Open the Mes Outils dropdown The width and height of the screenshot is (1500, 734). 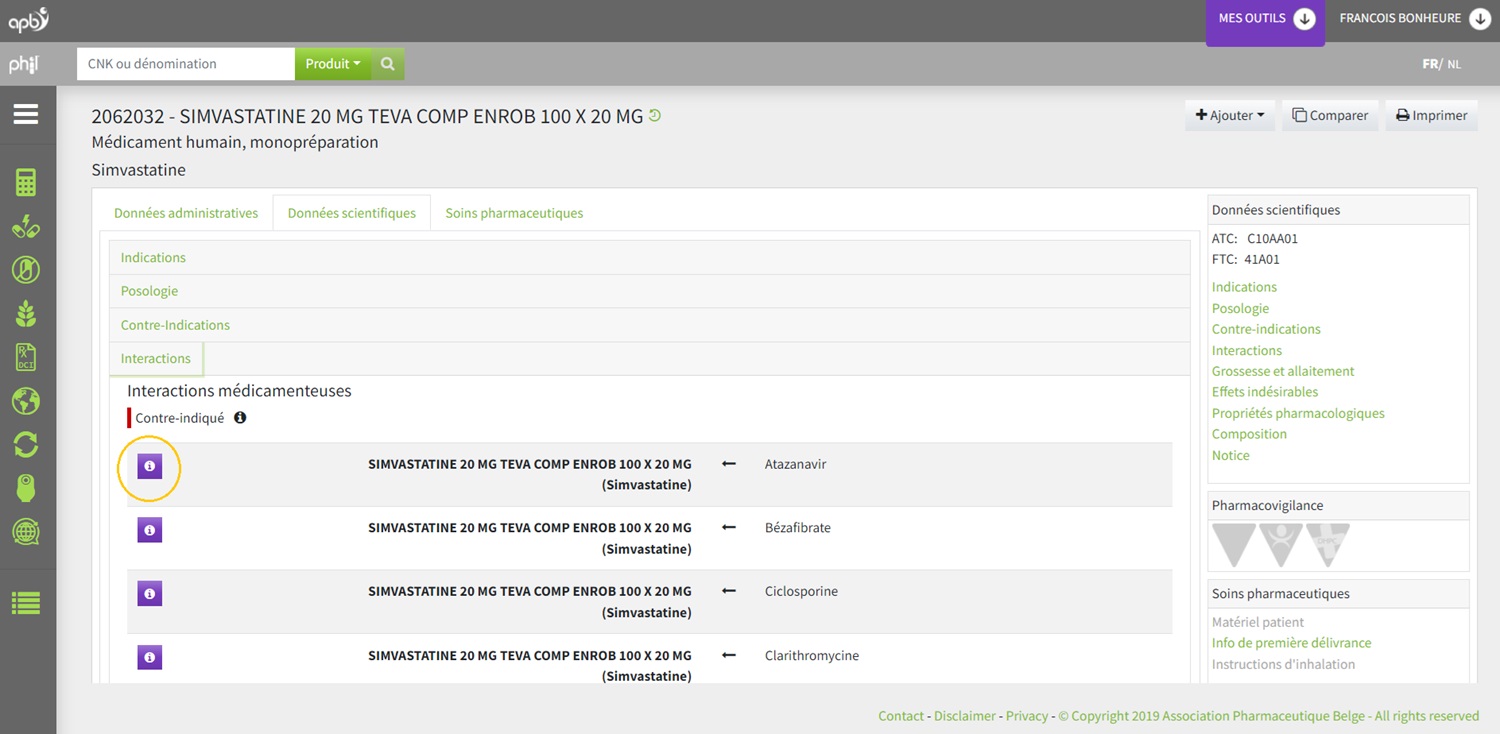pos(1265,19)
